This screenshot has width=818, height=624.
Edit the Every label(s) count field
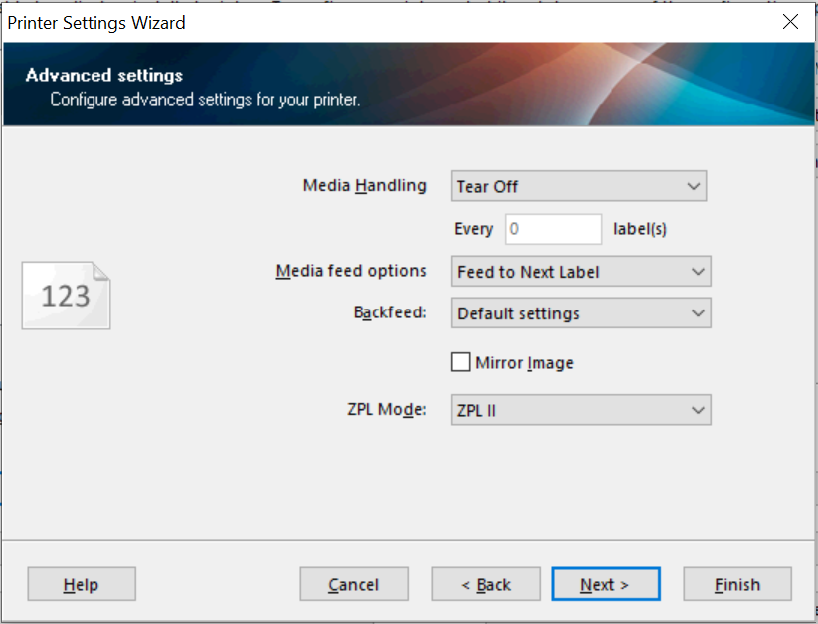(x=553, y=228)
